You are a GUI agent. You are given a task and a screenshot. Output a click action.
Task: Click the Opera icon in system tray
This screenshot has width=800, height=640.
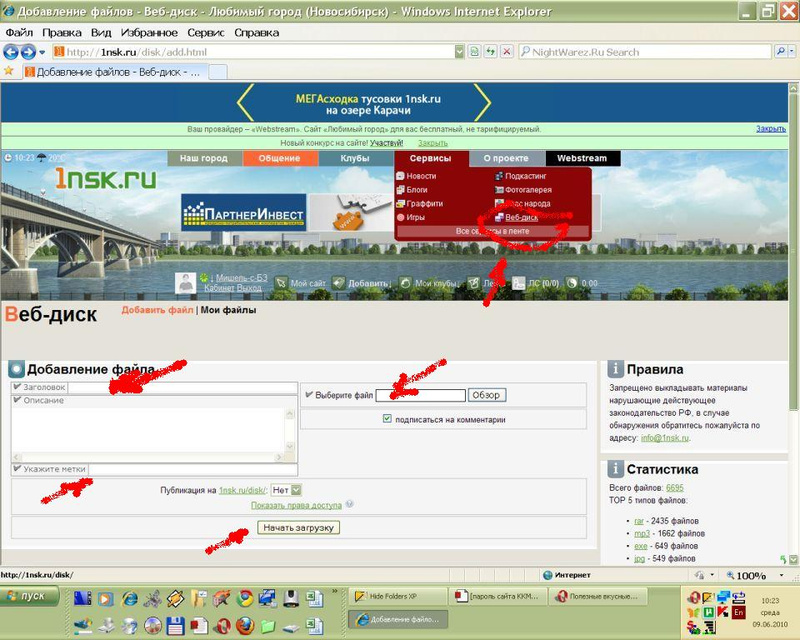coord(693,597)
